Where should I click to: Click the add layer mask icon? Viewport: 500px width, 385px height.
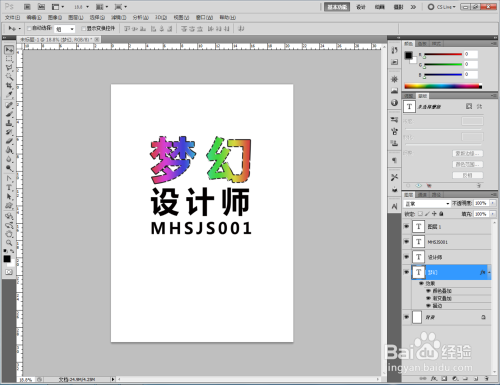pyautogui.click(x=444, y=379)
